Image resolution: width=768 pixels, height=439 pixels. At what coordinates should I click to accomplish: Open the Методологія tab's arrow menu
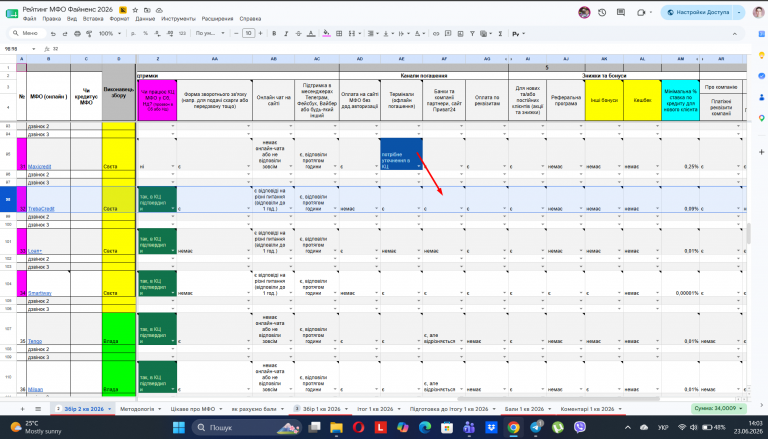(158, 409)
